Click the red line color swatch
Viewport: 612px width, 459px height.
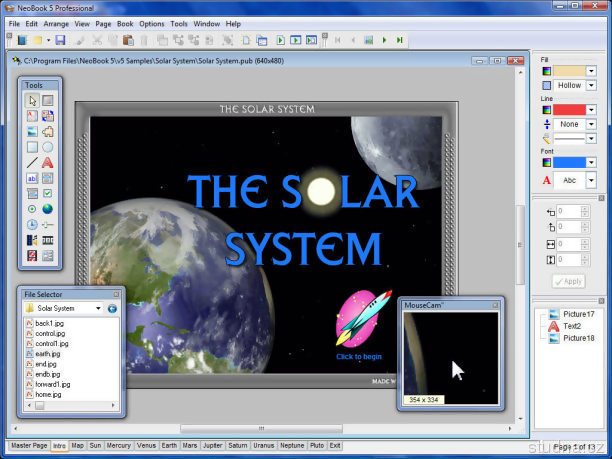click(568, 109)
